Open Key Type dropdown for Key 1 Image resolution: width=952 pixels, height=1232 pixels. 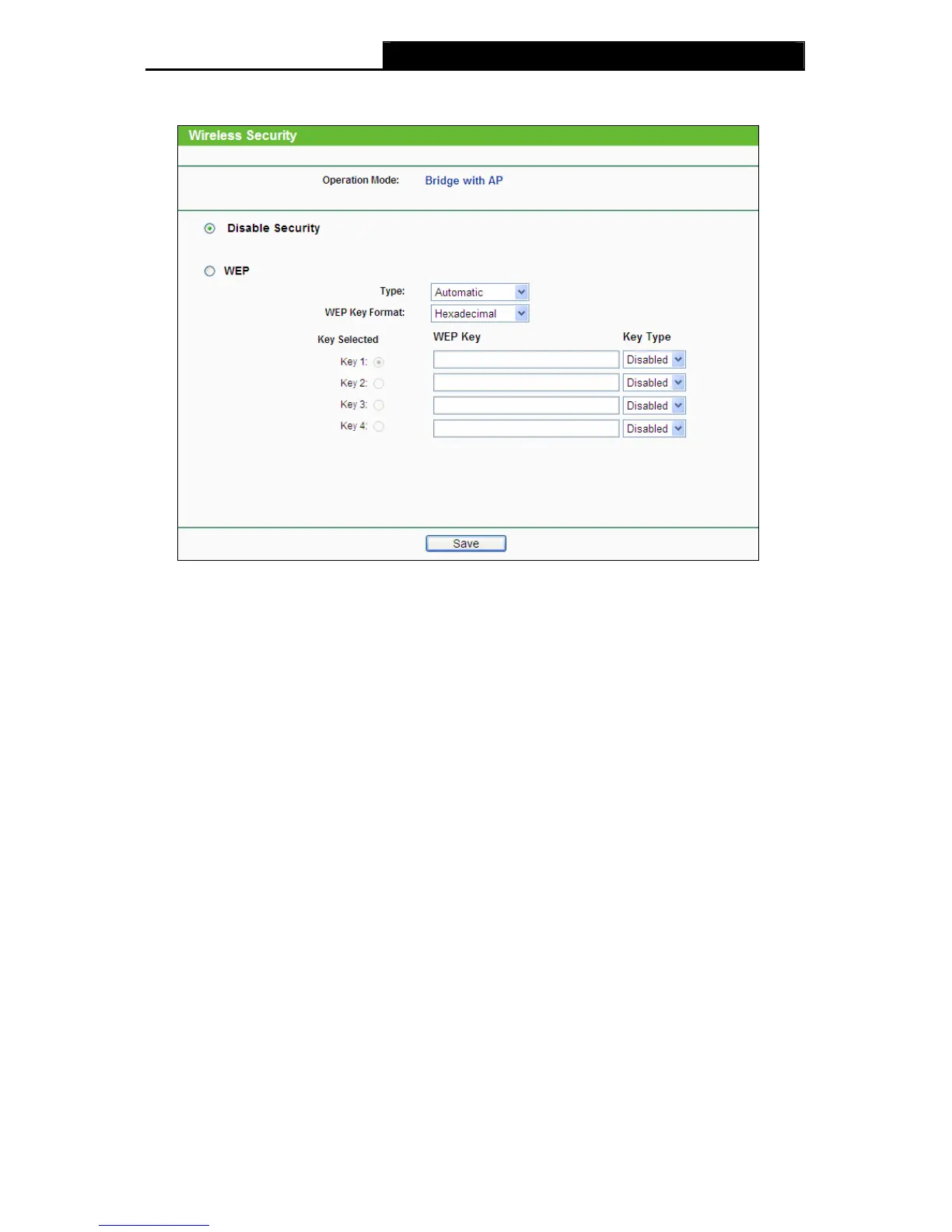pos(654,360)
